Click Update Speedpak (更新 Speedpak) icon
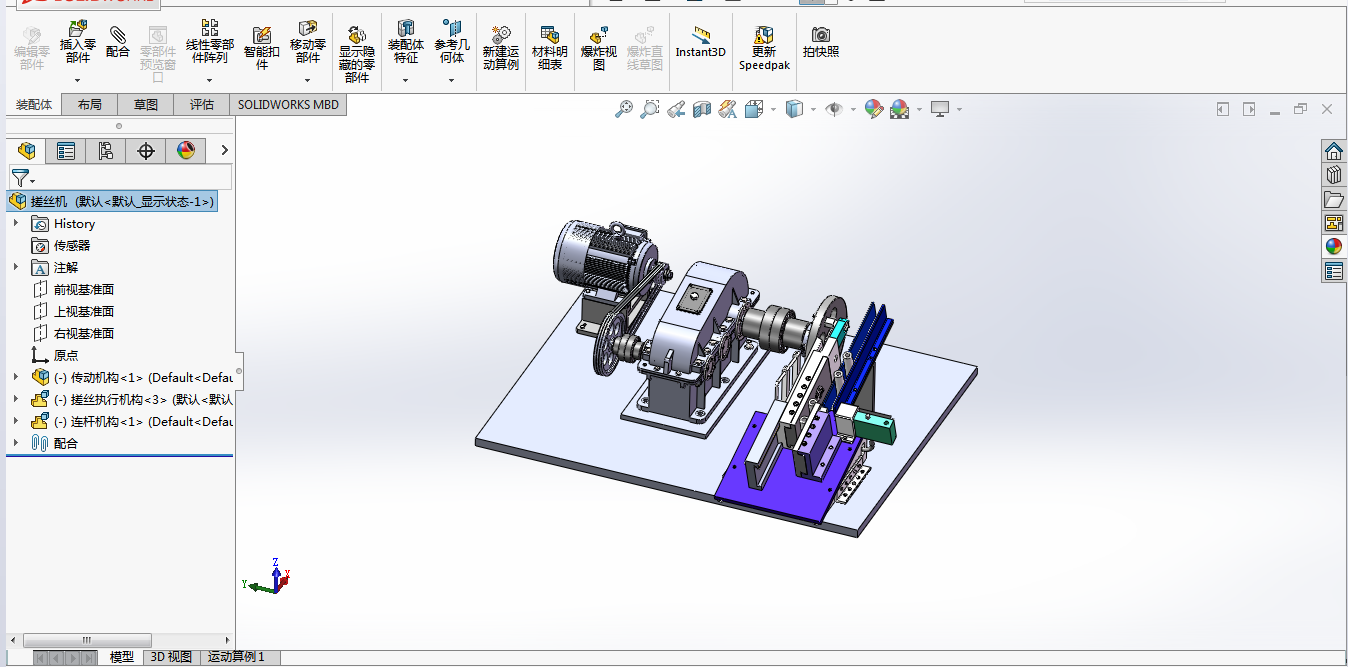 click(764, 48)
